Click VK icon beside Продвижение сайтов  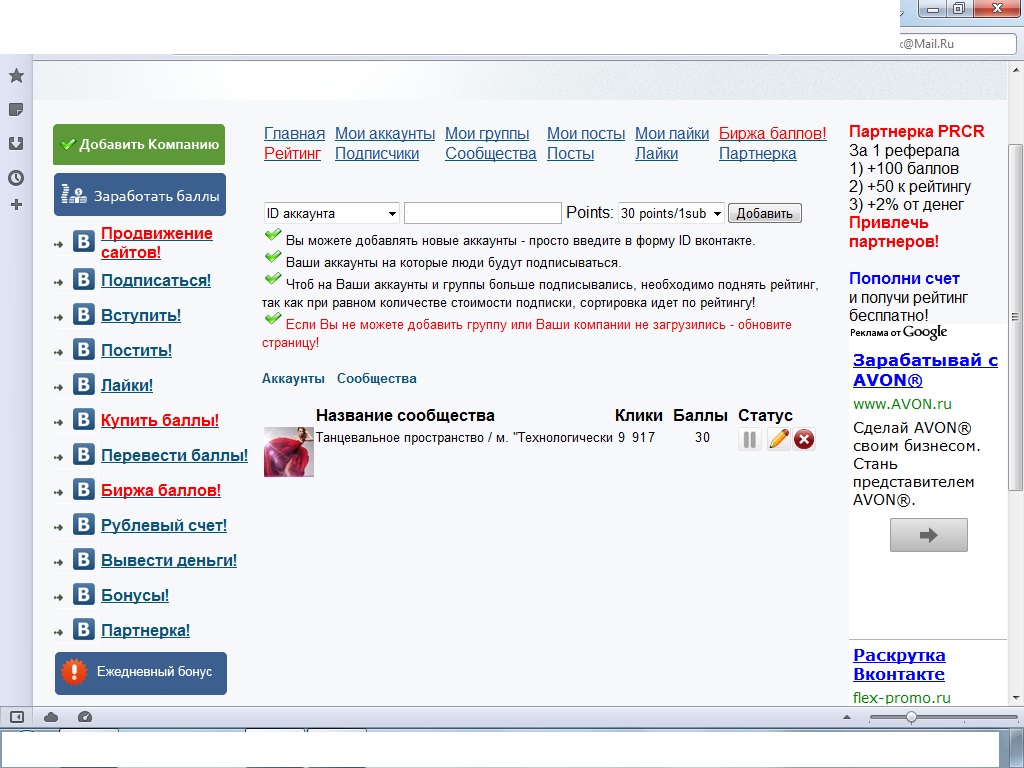tap(83, 242)
